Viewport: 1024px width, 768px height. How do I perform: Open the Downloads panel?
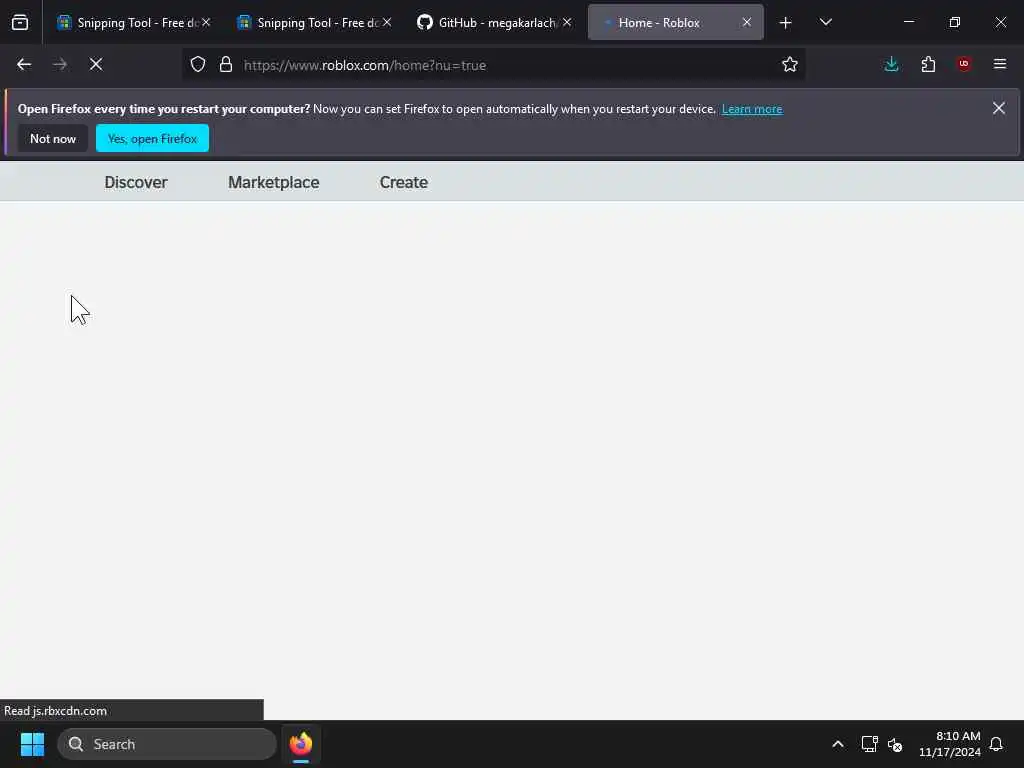click(891, 65)
